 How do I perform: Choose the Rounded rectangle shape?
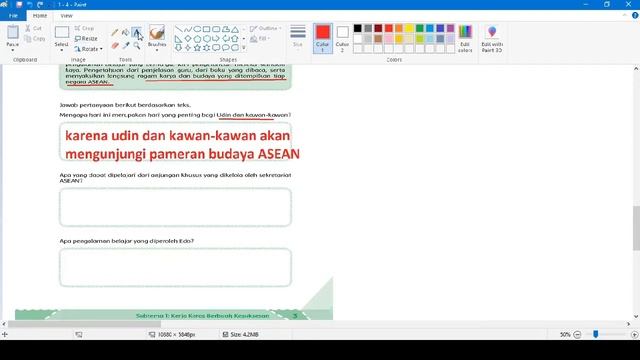pyautogui.click(x=216, y=29)
